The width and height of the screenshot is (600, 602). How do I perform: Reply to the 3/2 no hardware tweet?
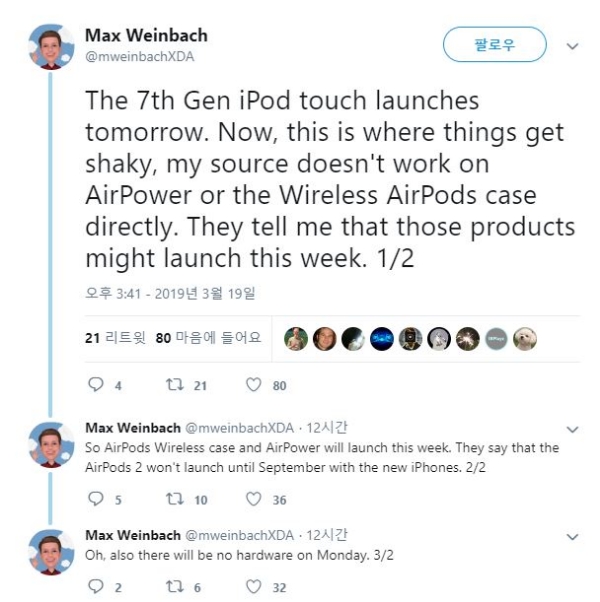point(96,586)
